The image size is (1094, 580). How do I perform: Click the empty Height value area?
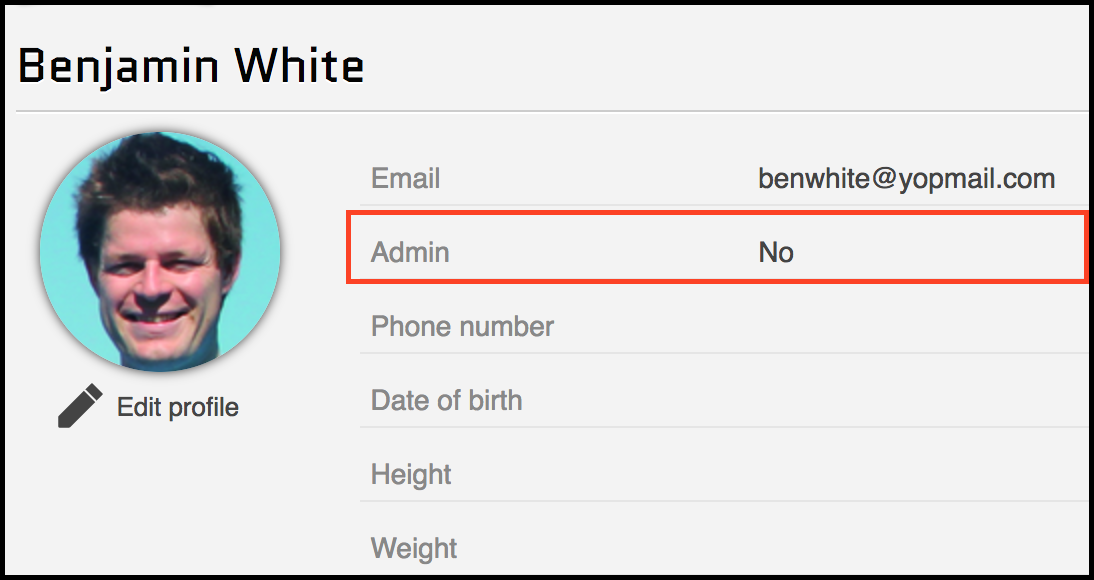click(900, 474)
